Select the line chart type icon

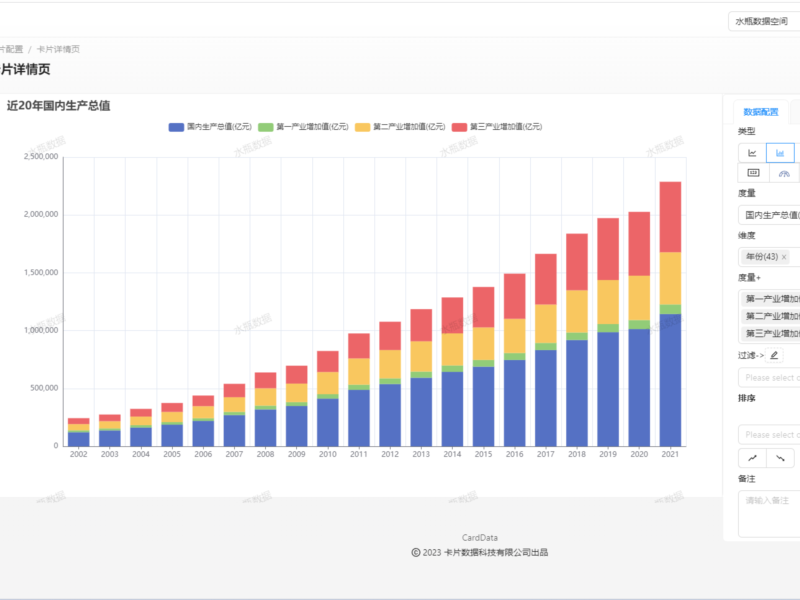tap(752, 153)
